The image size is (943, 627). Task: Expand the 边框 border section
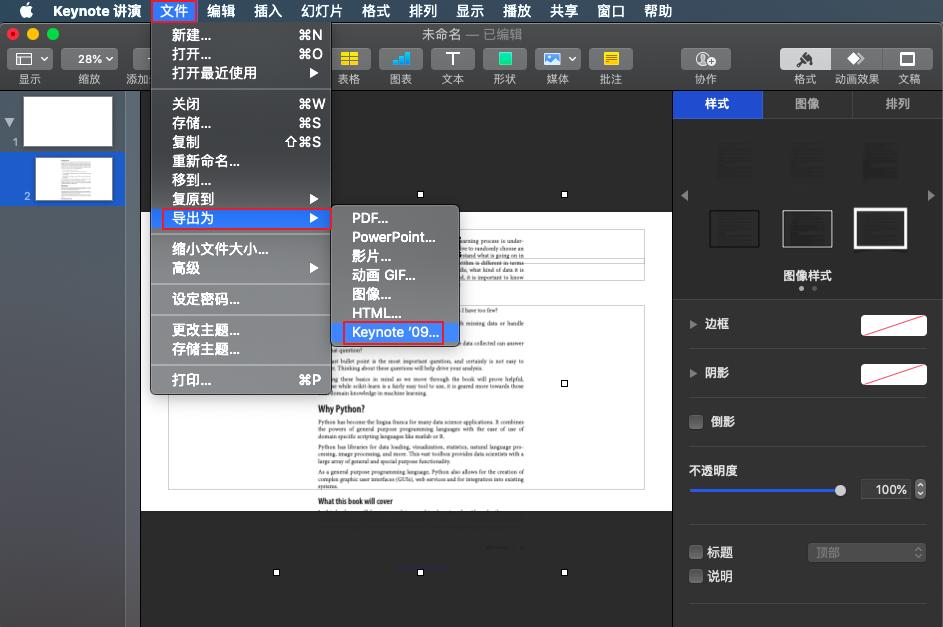(715, 324)
